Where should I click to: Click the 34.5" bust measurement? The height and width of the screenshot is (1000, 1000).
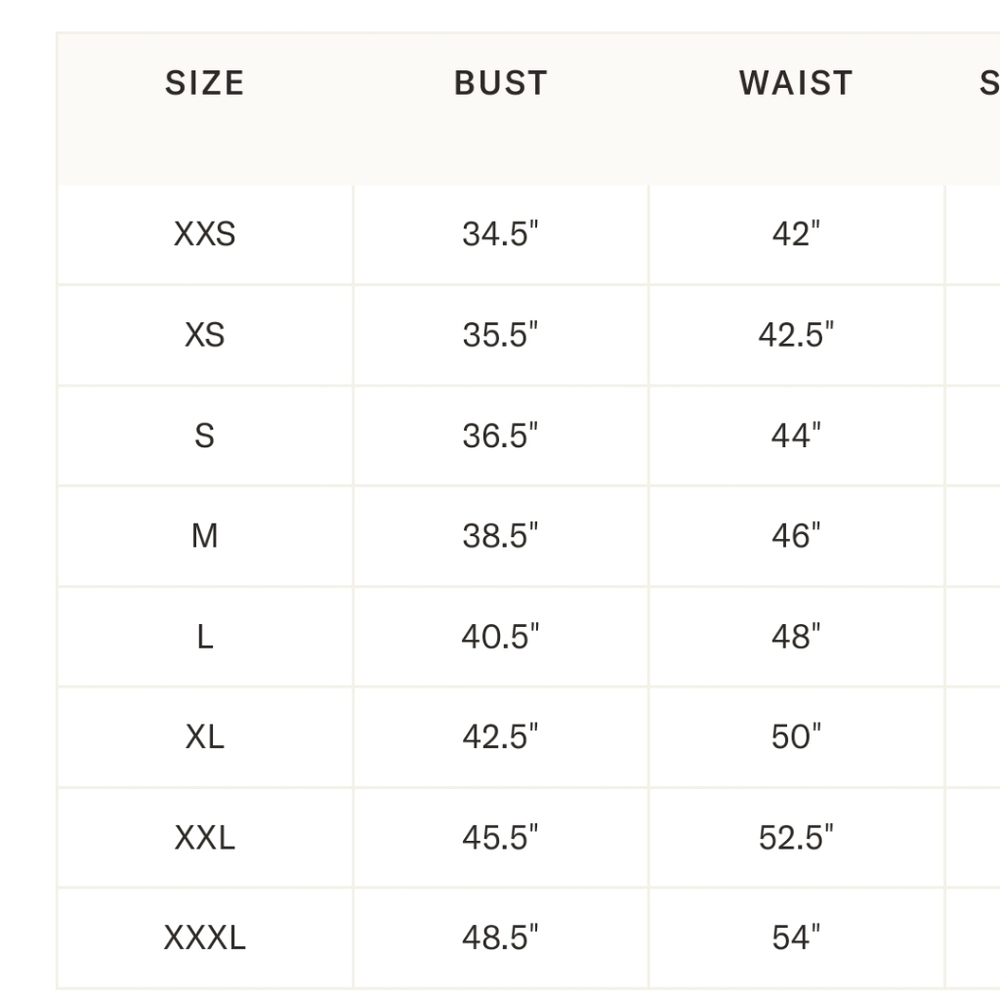point(501,234)
